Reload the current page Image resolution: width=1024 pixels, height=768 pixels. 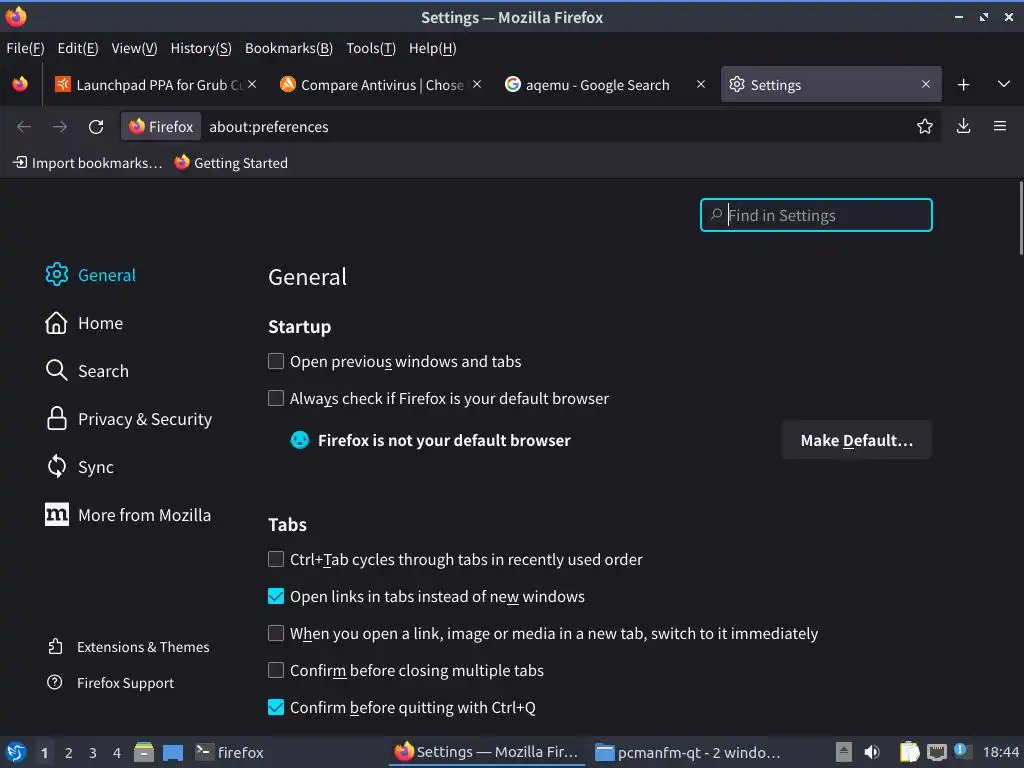[96, 127]
